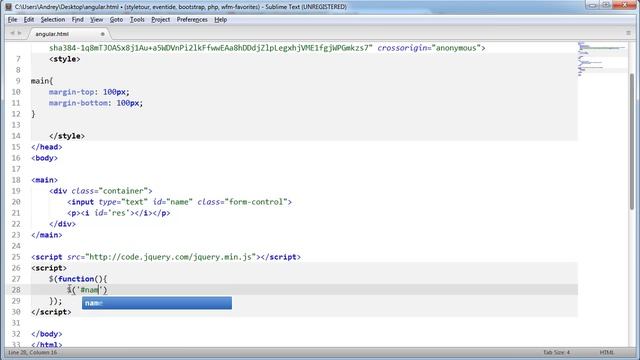Click Line 28, Column 16 status text
This screenshot has width=640, height=360.
click(x=33, y=352)
